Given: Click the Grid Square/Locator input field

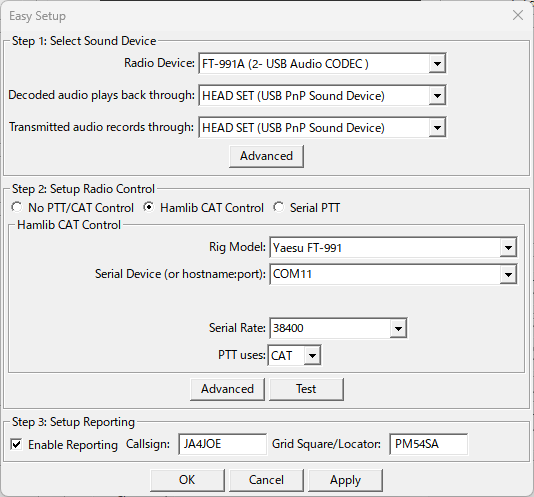Looking at the screenshot, I should 428,444.
